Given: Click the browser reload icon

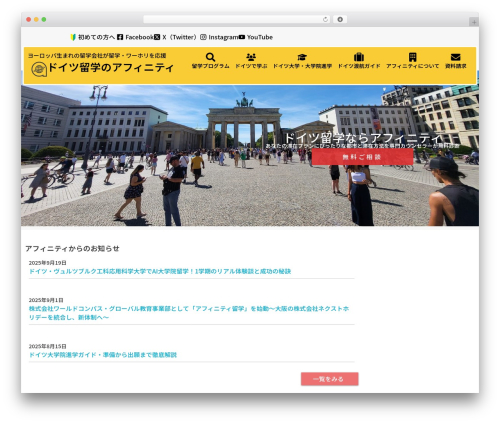Looking at the screenshot, I should click(x=325, y=19).
